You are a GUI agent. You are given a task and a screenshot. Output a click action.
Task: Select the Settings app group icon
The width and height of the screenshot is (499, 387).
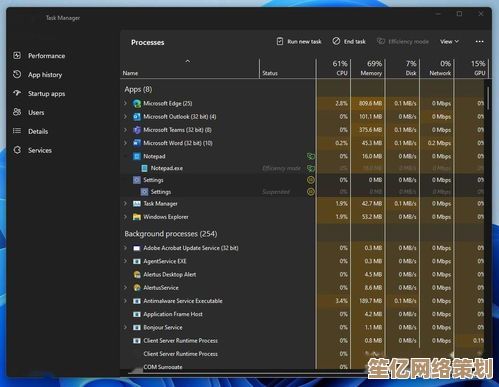pos(137,180)
